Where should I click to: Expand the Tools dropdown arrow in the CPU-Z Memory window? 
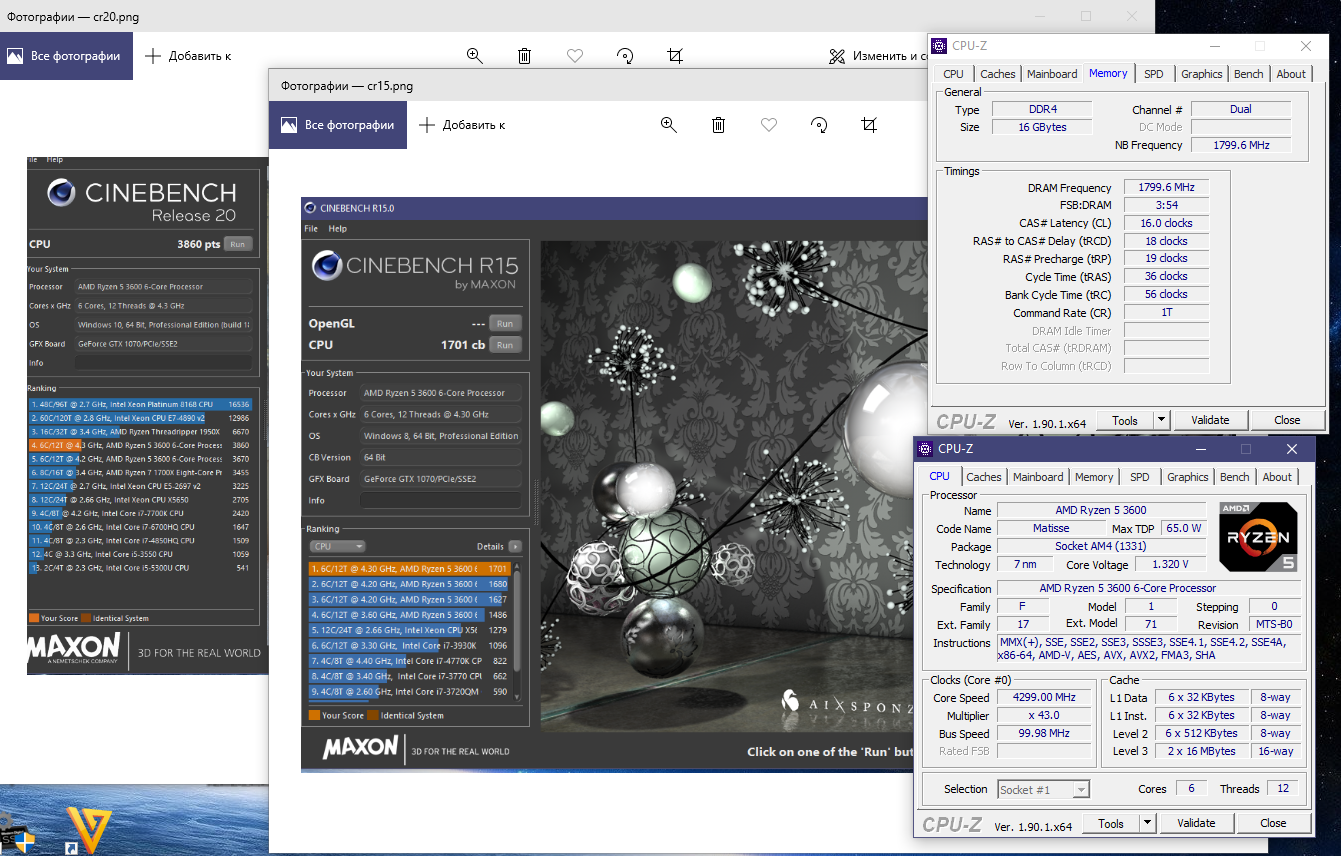1161,421
